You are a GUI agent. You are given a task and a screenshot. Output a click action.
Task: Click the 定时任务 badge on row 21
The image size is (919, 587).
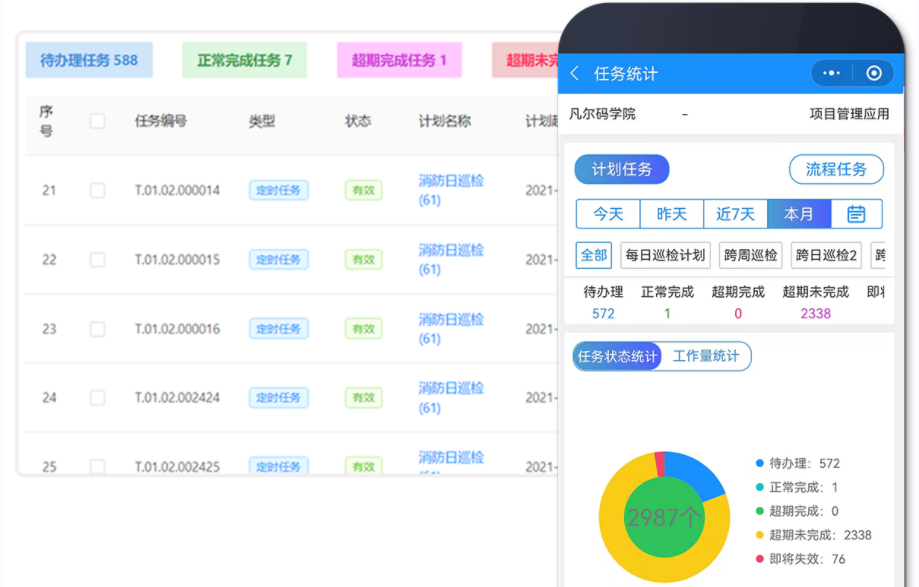point(279,190)
